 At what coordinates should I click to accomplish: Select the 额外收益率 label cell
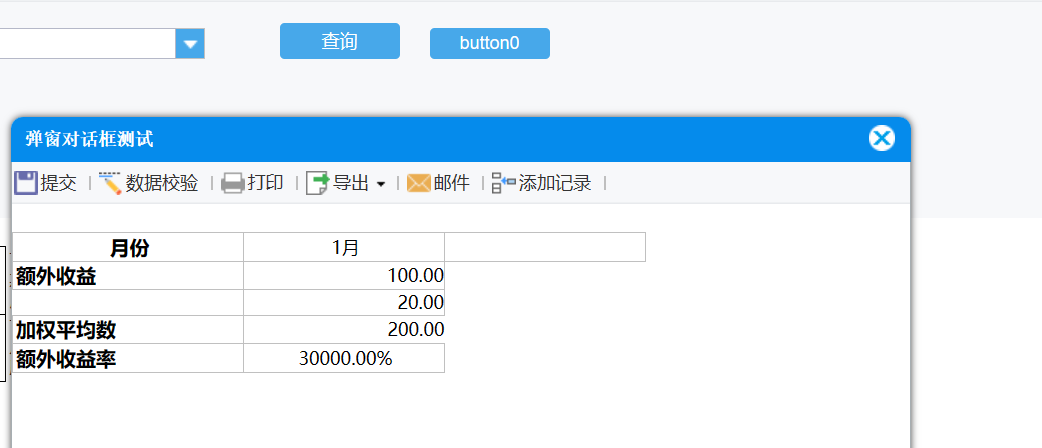(128, 358)
